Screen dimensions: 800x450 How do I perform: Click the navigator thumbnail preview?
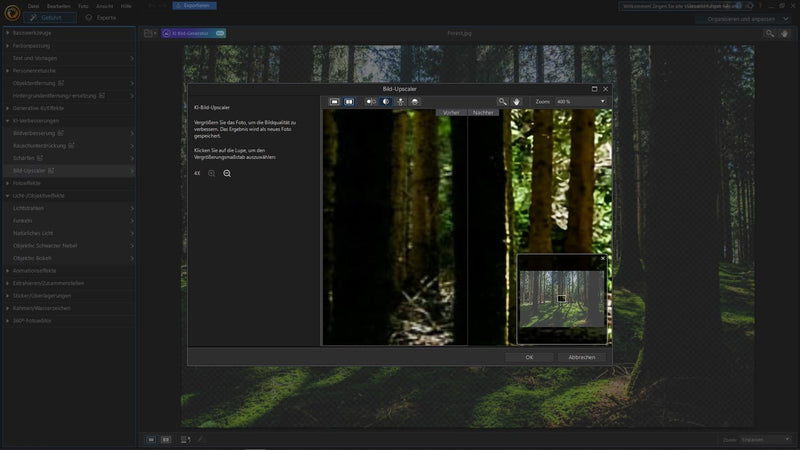tap(561, 299)
